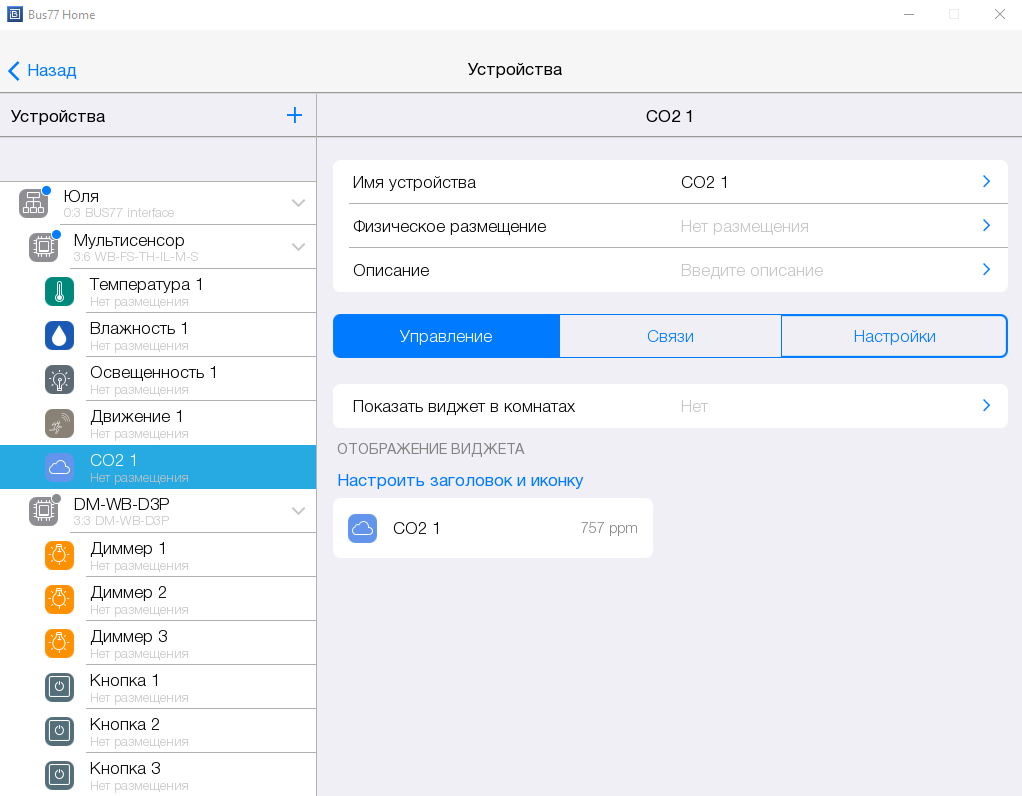This screenshot has height=796, width=1022.
Task: Select the Управление tab
Action: [446, 336]
